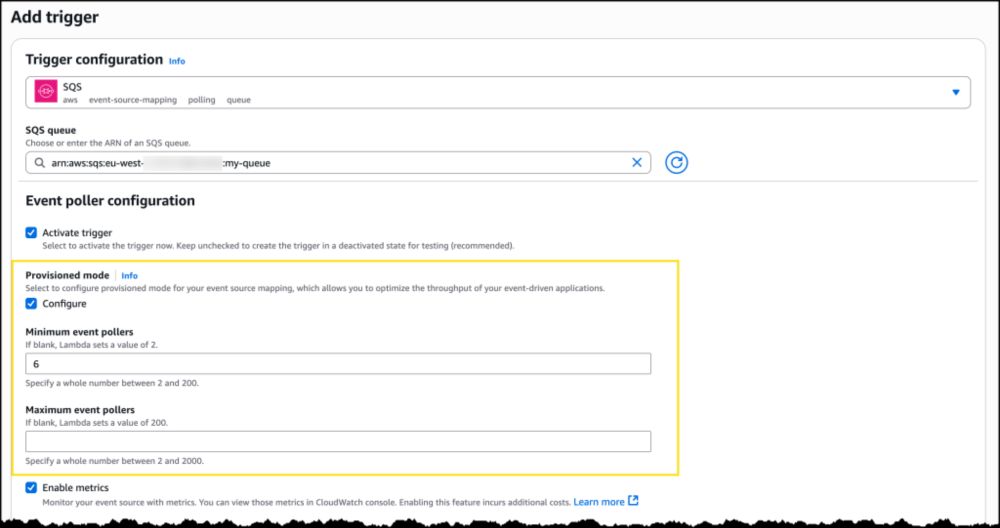Toggle the Activate trigger checkbox
Image resolution: width=1000 pixels, height=528 pixels.
pos(31,233)
